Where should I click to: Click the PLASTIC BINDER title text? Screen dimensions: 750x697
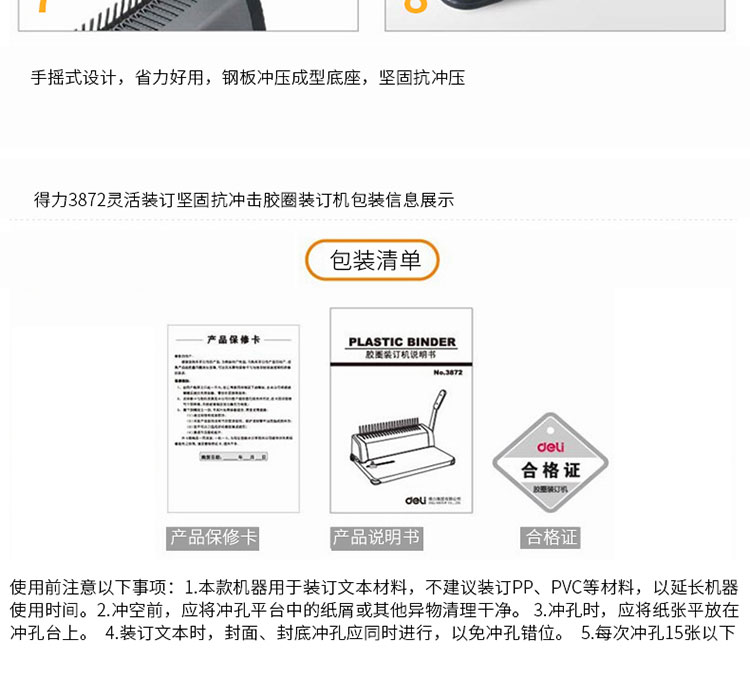(x=402, y=342)
